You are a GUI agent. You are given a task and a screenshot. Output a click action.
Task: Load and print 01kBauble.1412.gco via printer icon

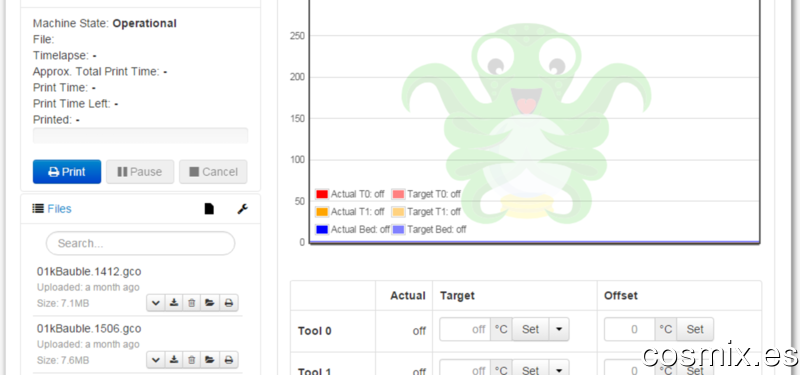(229, 303)
